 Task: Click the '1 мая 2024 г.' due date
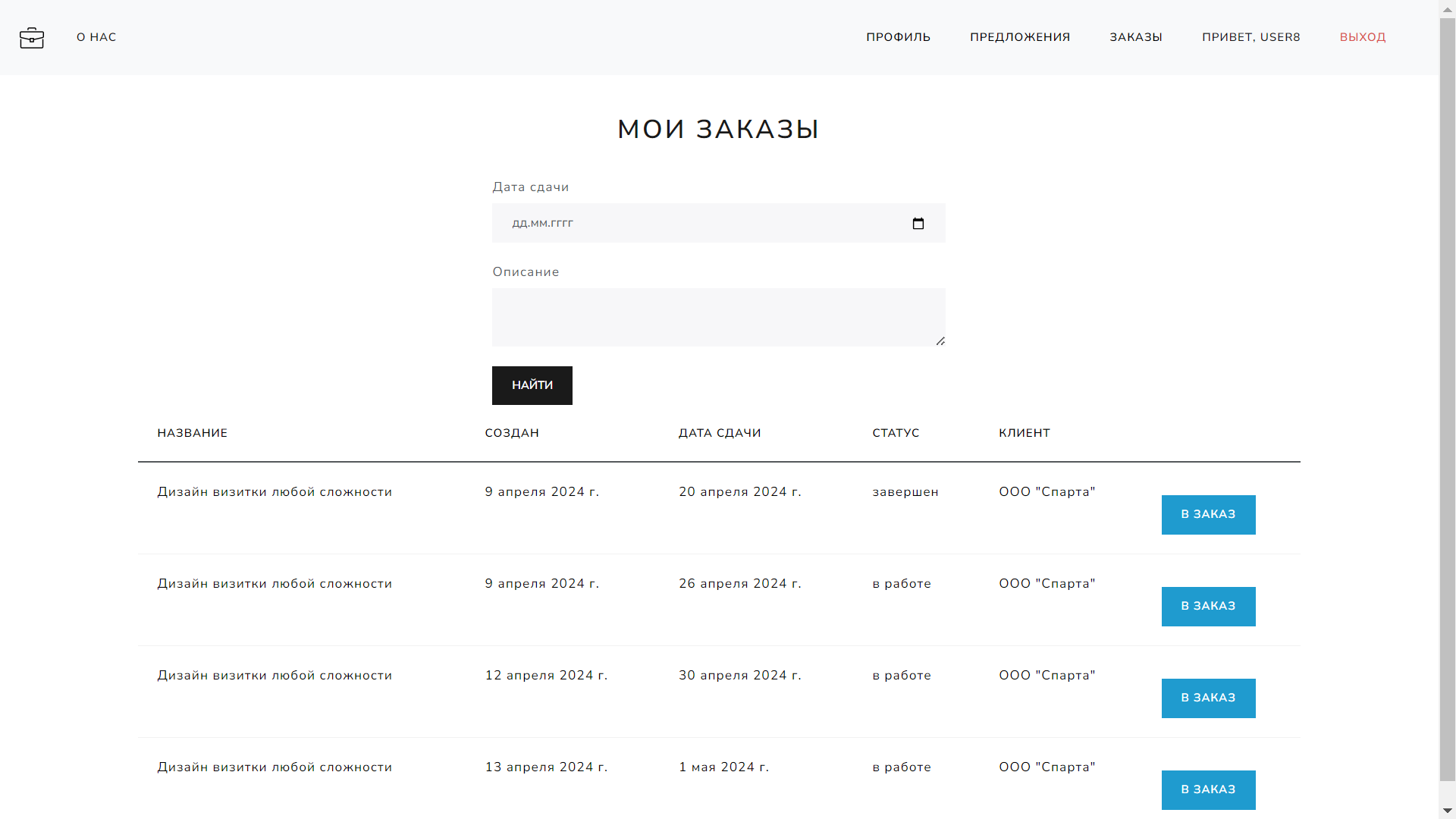point(723,767)
